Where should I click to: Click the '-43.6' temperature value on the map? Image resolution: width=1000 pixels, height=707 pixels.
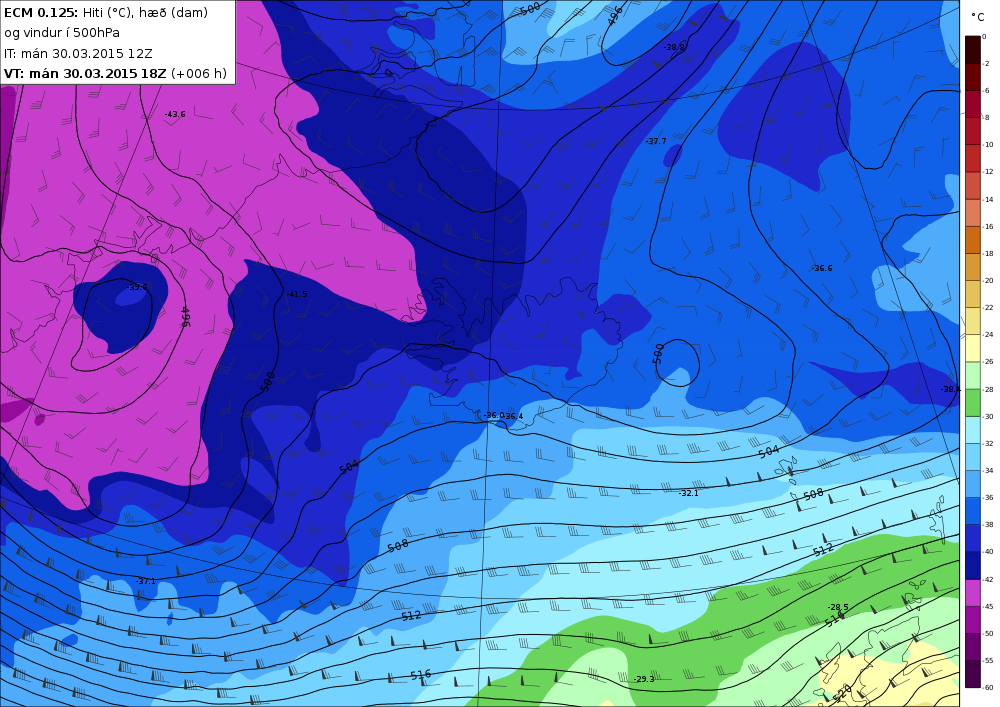point(175,114)
